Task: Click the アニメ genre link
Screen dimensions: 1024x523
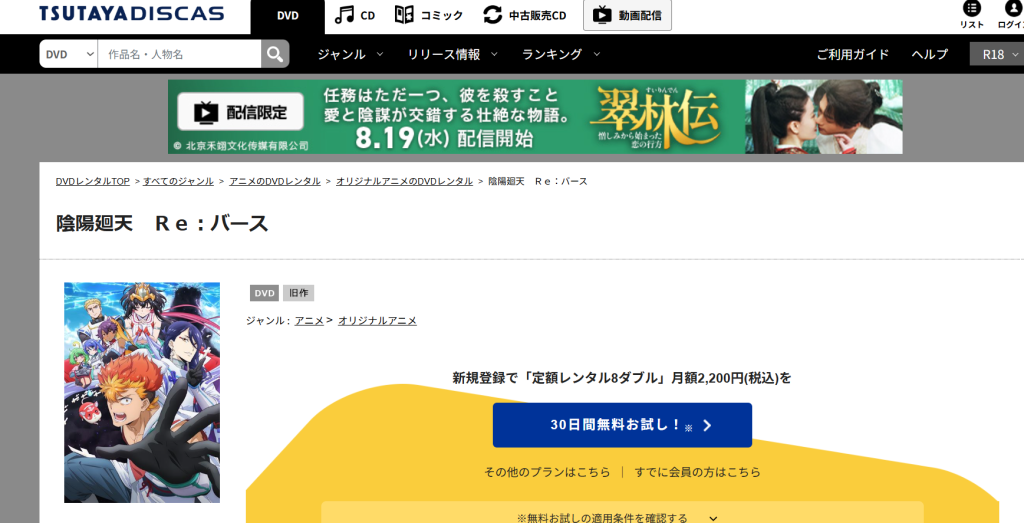Action: click(x=309, y=321)
